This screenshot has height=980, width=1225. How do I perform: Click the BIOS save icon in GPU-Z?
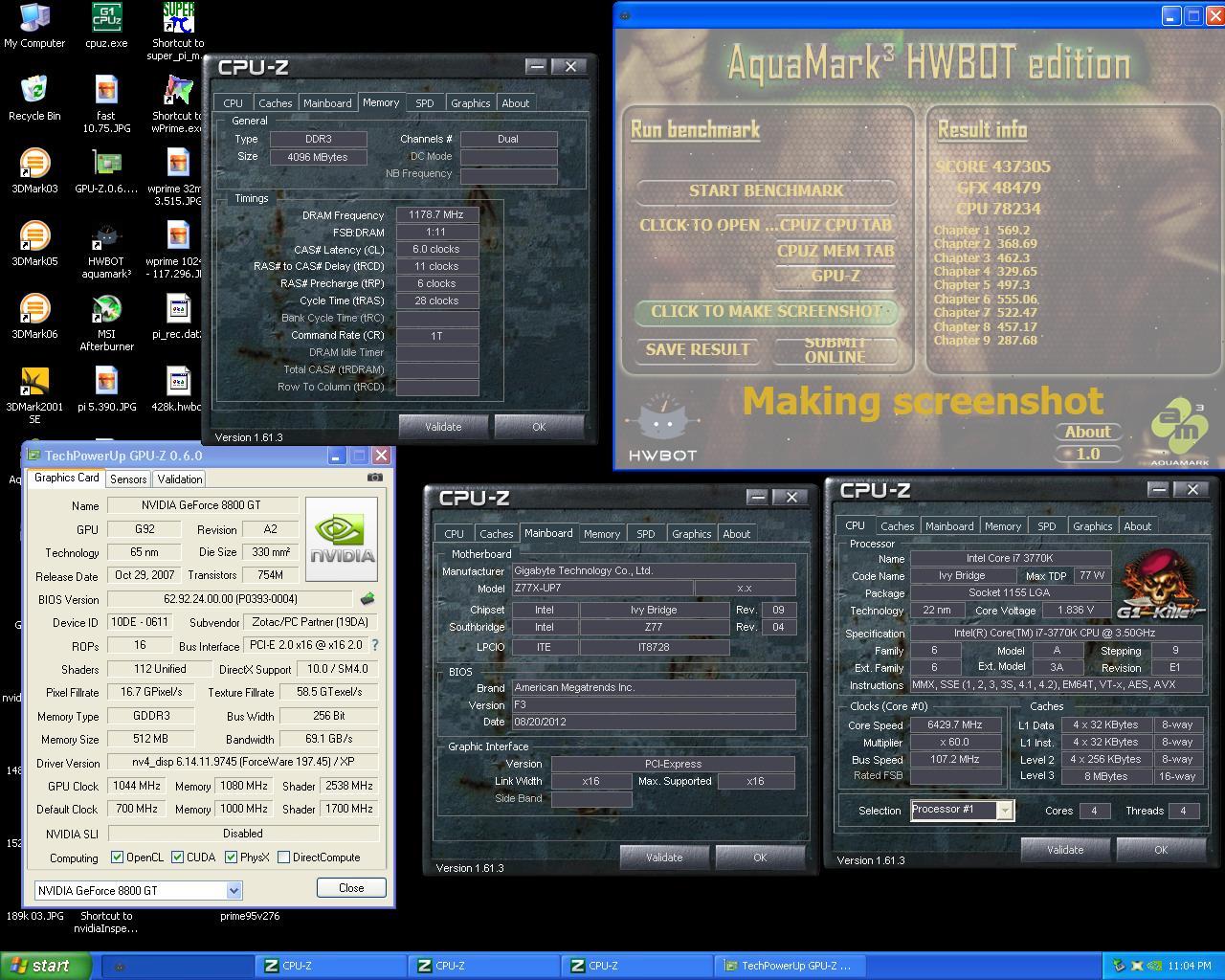(x=367, y=599)
